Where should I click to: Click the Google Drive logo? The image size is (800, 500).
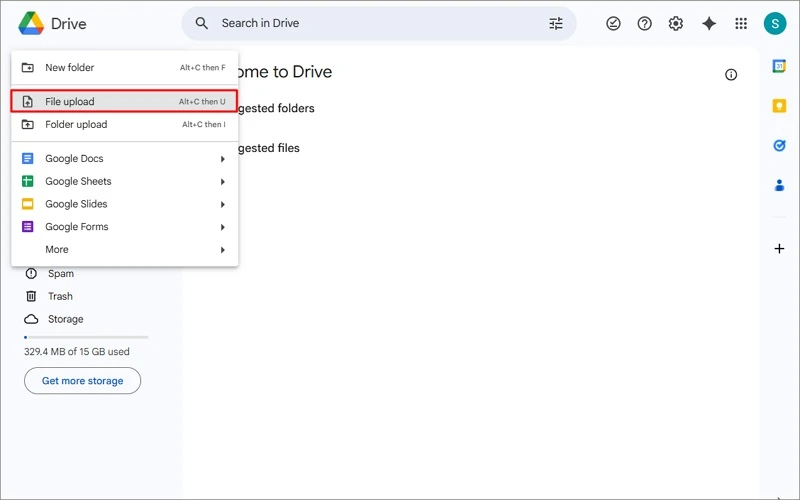pyautogui.click(x=32, y=23)
